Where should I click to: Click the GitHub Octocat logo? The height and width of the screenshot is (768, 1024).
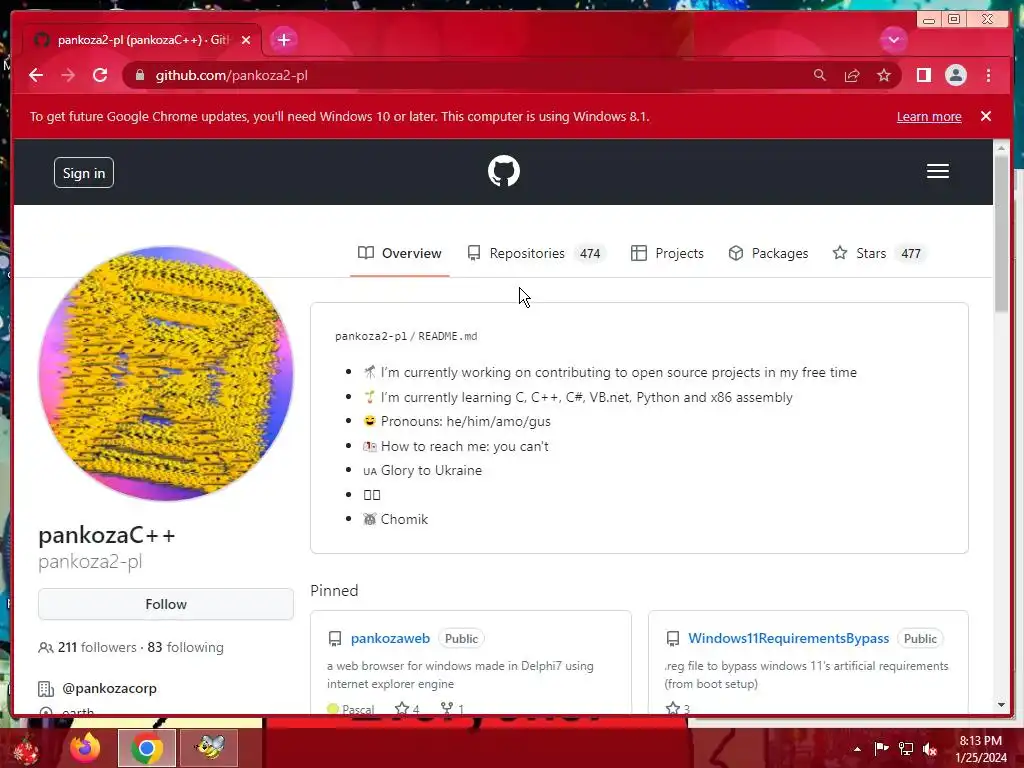point(504,171)
